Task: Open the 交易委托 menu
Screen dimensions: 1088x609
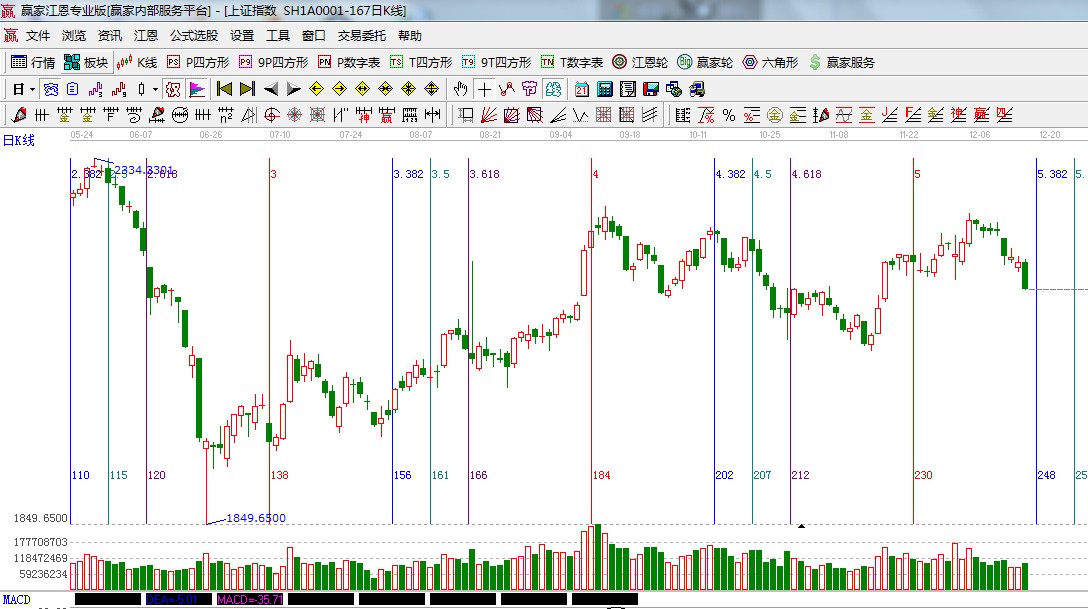Action: (361, 36)
